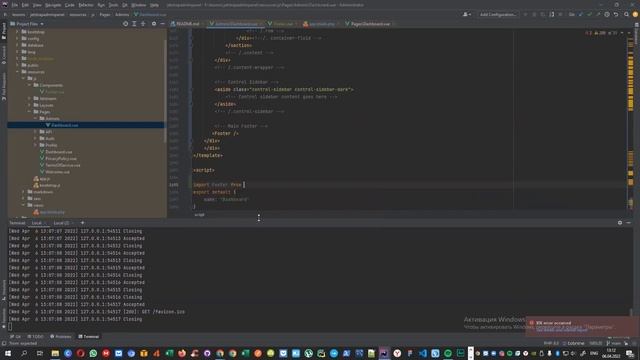Image resolution: width=640 pixels, height=360 pixels.
Task: Hide the terminal panel with minus icon
Action: [629, 223]
